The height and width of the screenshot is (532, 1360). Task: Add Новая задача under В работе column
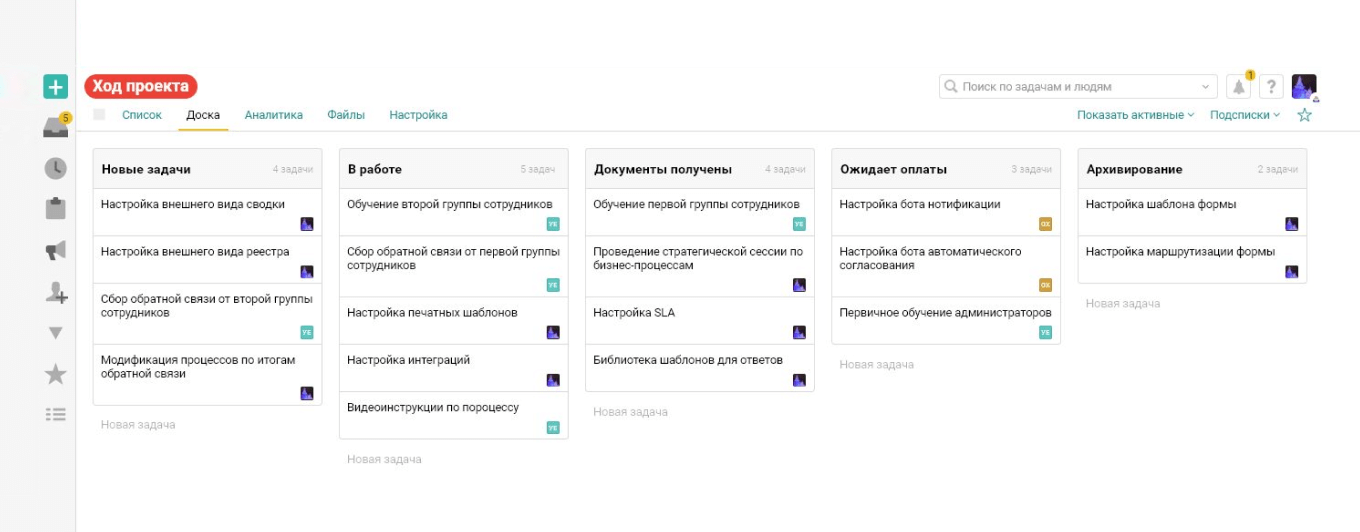click(384, 459)
